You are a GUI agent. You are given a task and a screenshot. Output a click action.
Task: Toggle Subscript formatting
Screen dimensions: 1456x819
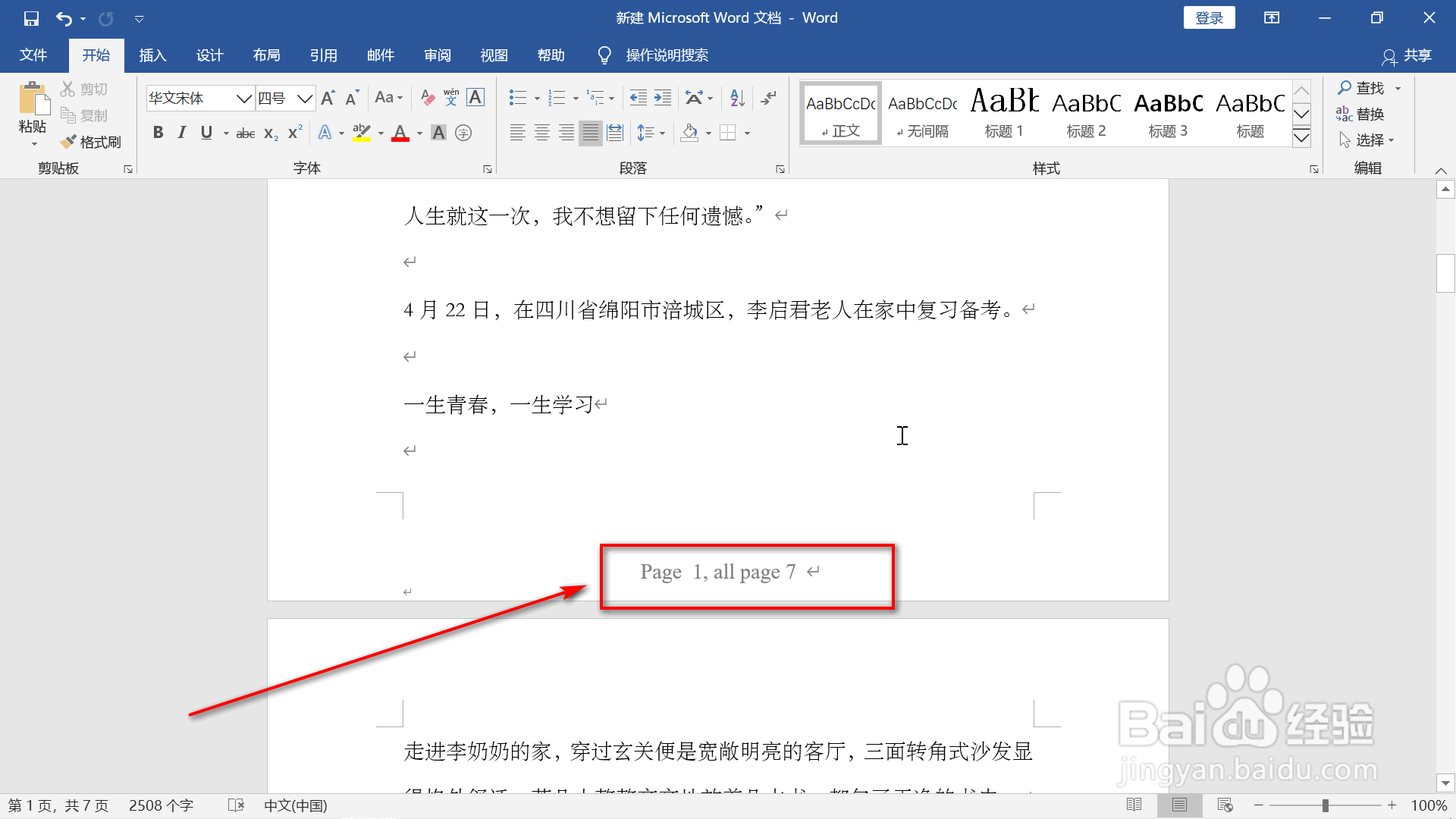click(271, 133)
